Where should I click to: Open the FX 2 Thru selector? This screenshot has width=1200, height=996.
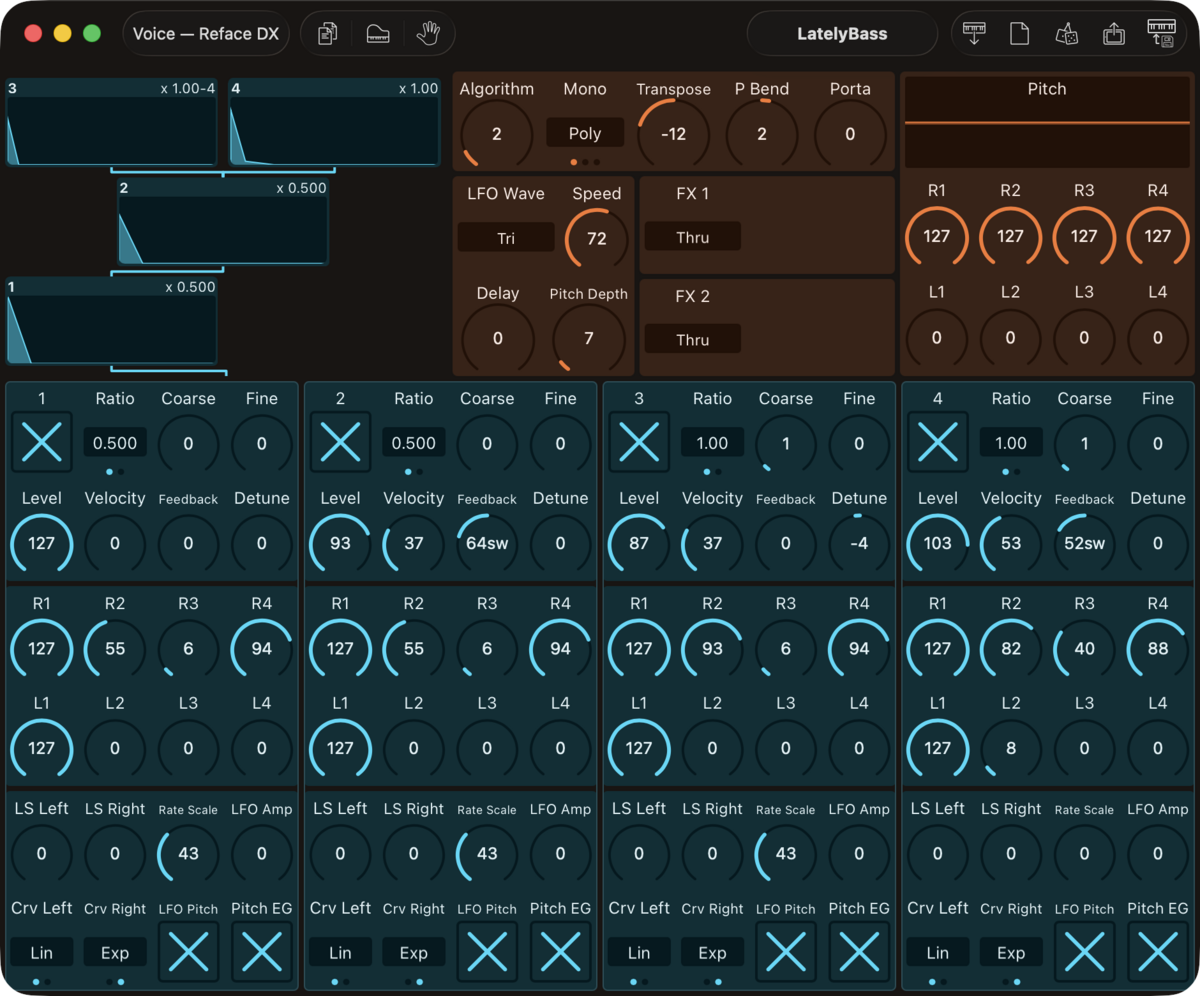[693, 339]
